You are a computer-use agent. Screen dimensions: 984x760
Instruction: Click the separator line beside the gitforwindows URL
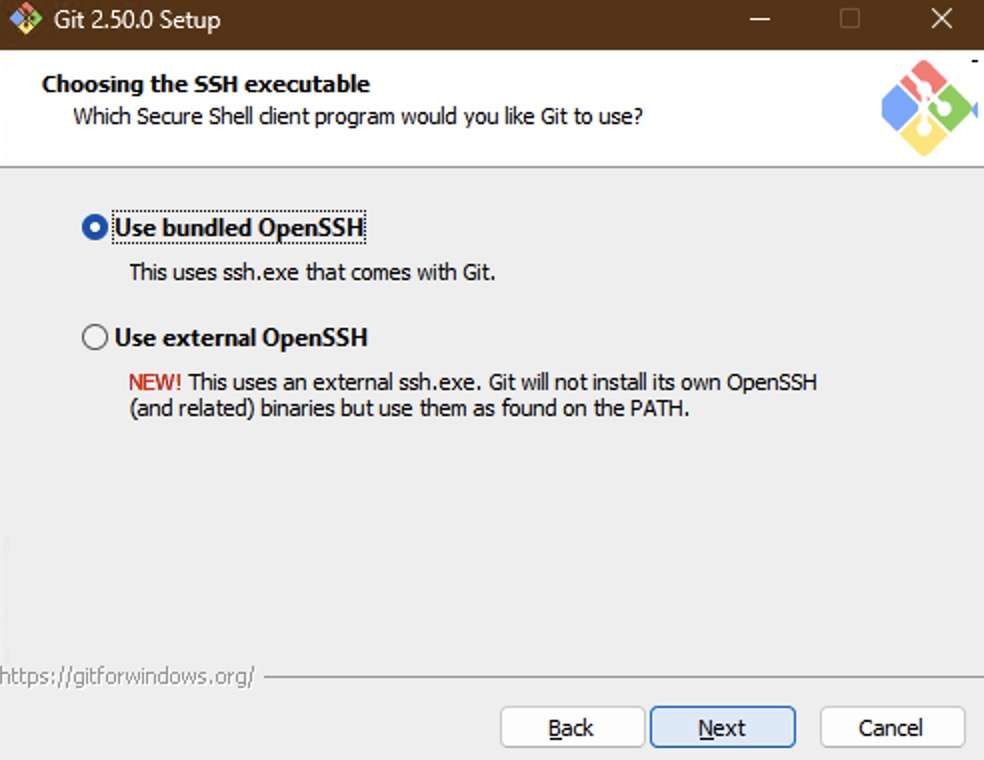(x=624, y=677)
